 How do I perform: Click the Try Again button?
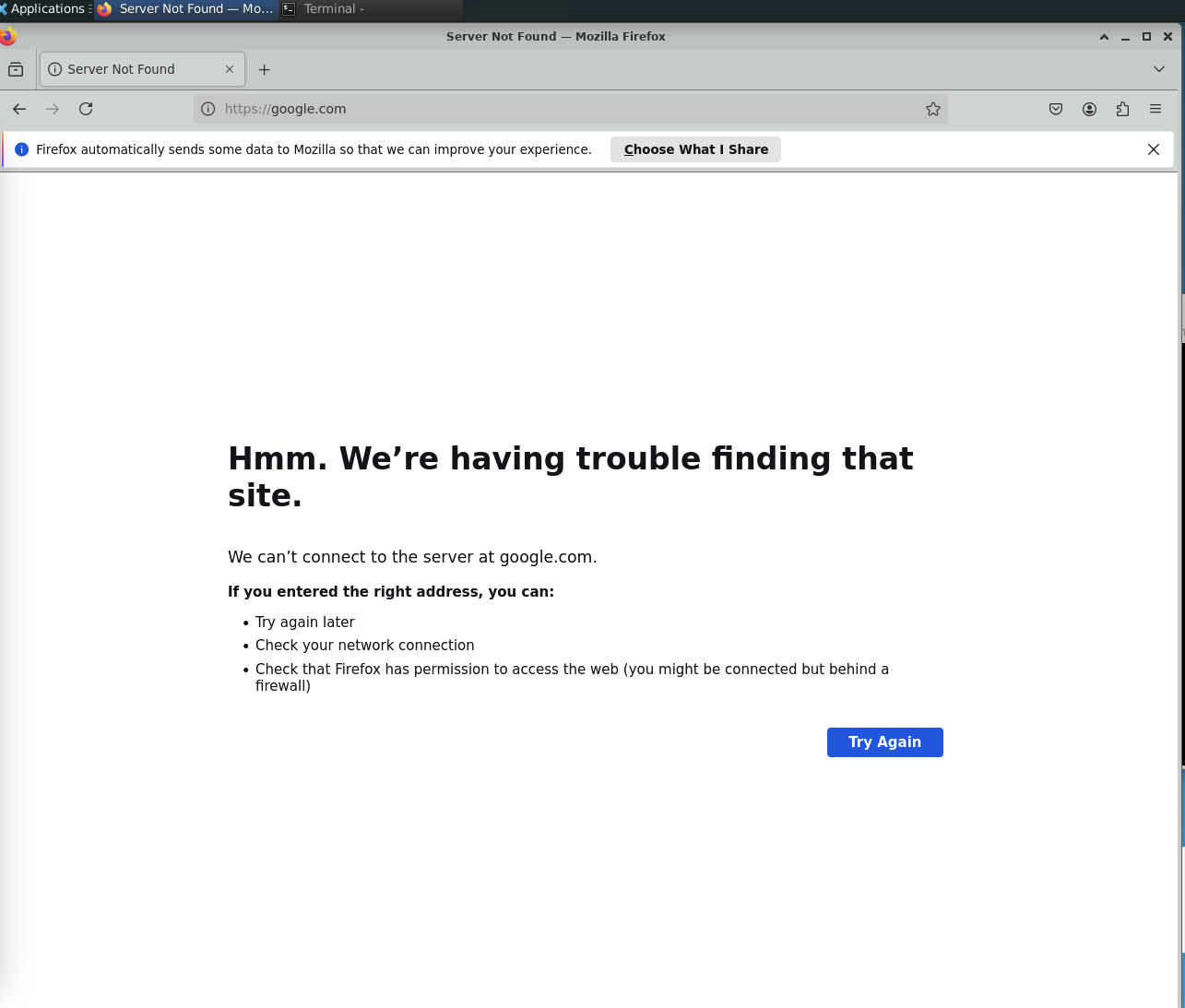(x=884, y=742)
